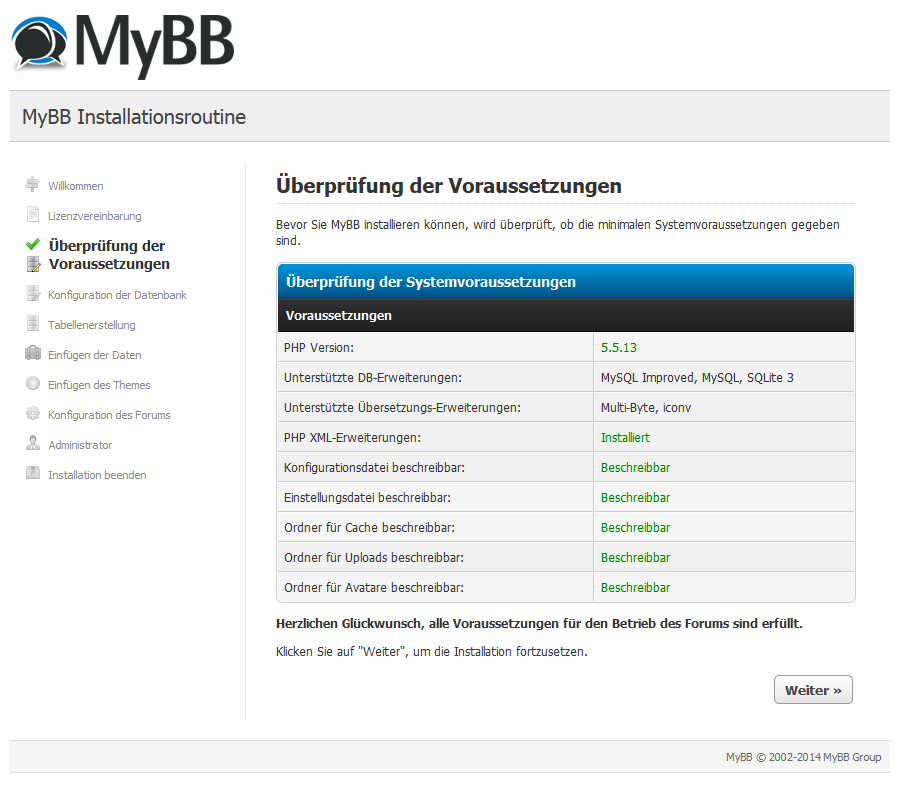This screenshot has height=793, width=900.
Task: Select the Willkommen step label
Action: pos(76,186)
